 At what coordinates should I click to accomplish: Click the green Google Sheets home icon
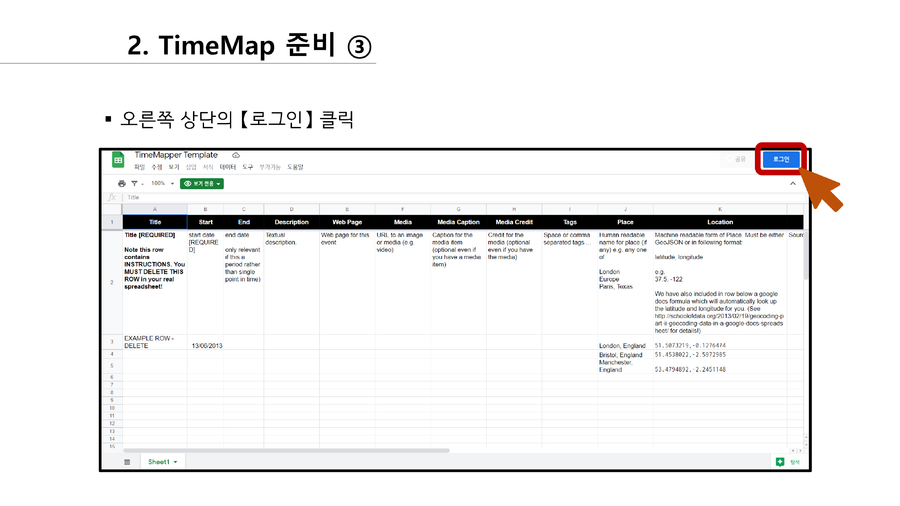pyautogui.click(x=118, y=160)
